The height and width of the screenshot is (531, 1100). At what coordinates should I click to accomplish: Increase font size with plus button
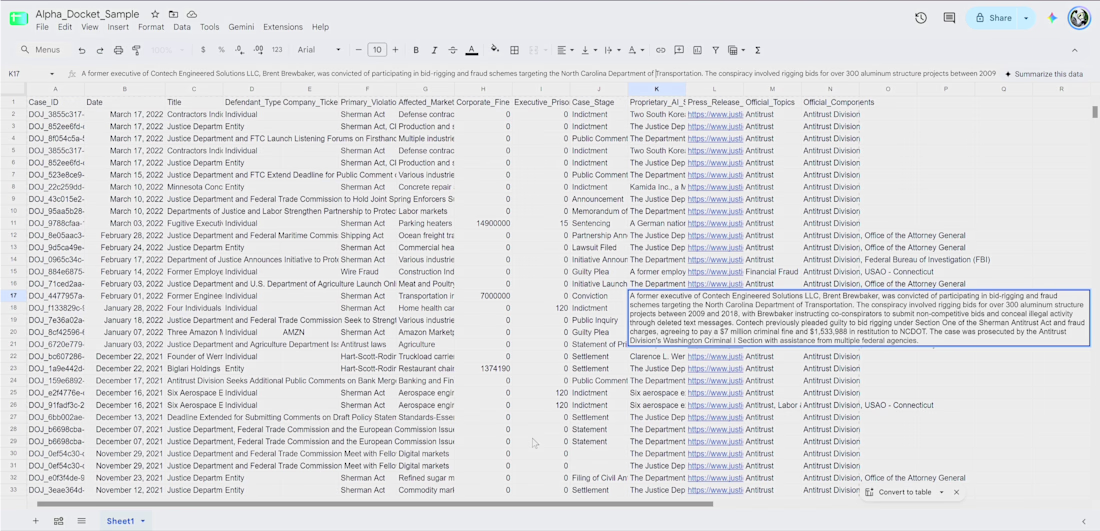pos(396,50)
